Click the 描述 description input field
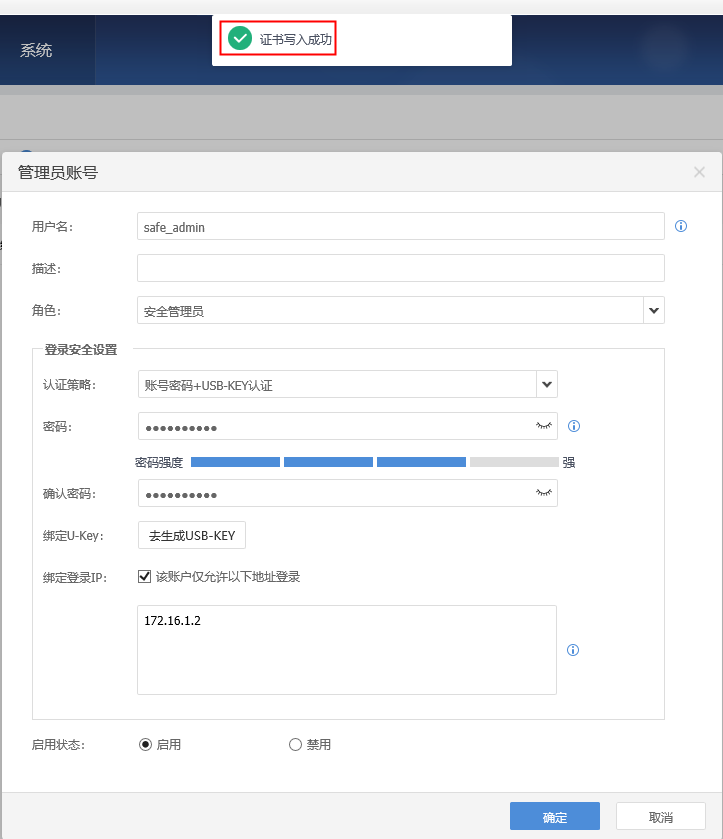 400,268
